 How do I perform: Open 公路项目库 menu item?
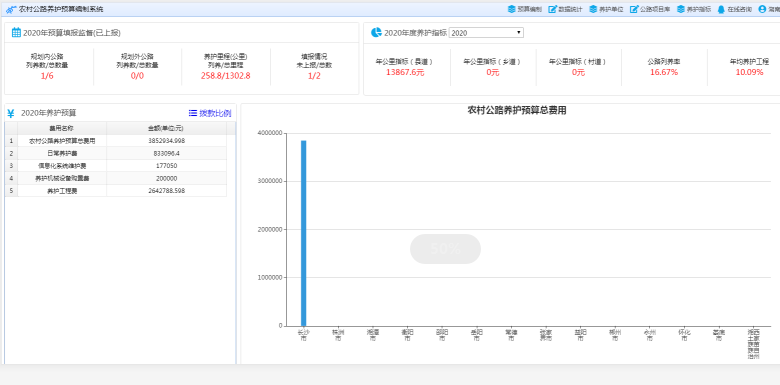[x=650, y=9]
